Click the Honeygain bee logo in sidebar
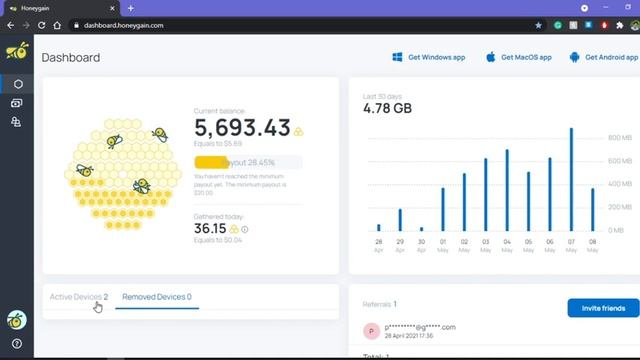Image resolution: width=640 pixels, height=360 pixels. coord(17,51)
